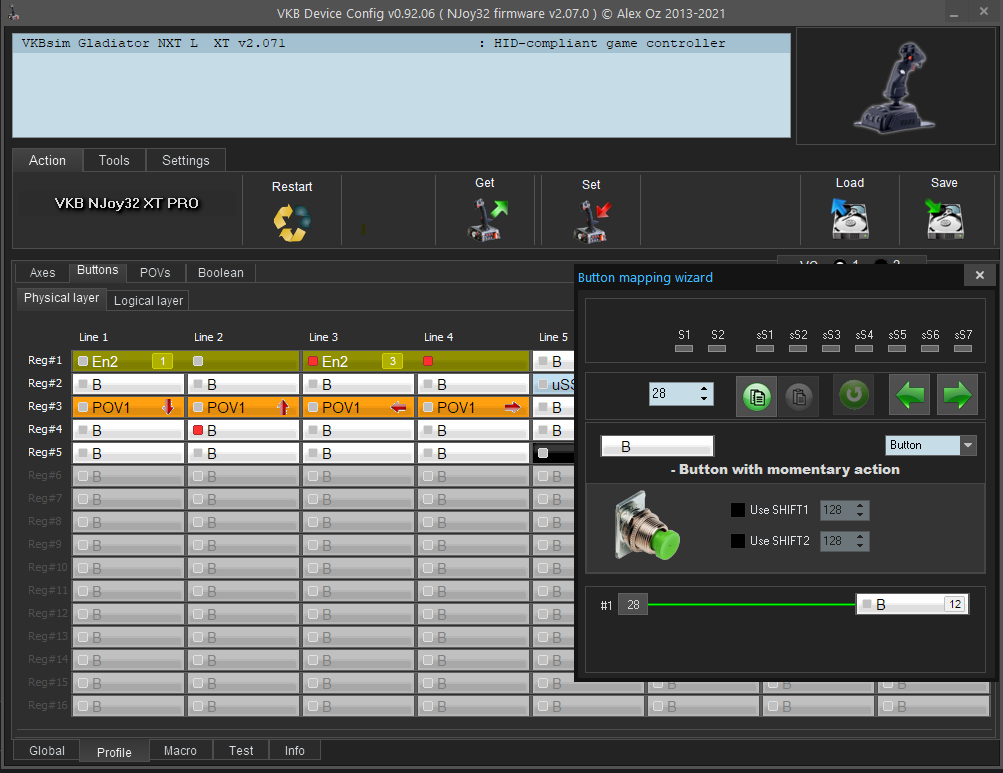
Task: Select the Physical layer tab
Action: tap(61, 298)
